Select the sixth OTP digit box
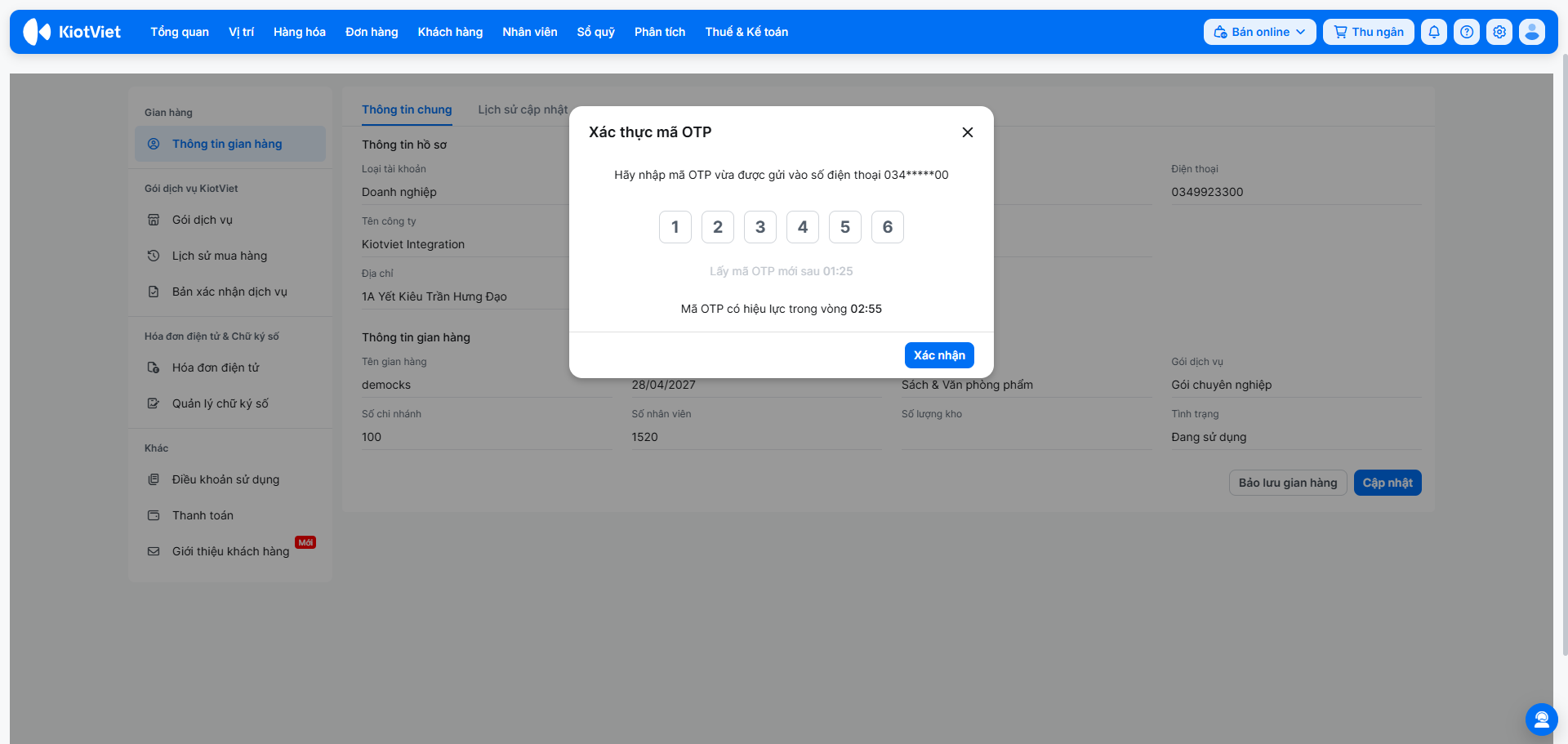 [888, 227]
